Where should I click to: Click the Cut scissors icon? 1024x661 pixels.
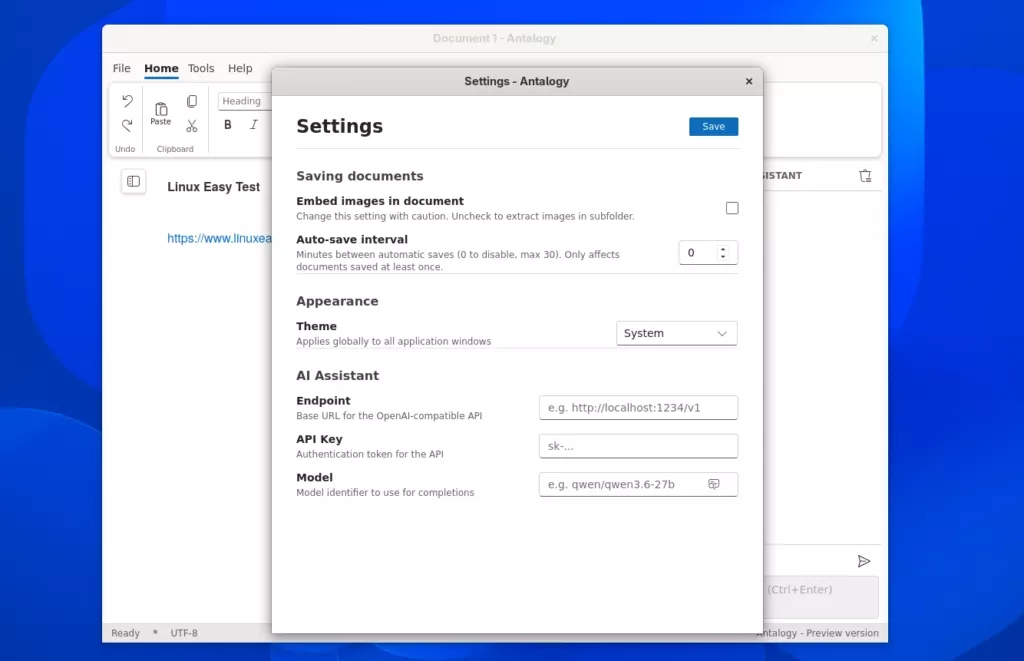(192, 125)
